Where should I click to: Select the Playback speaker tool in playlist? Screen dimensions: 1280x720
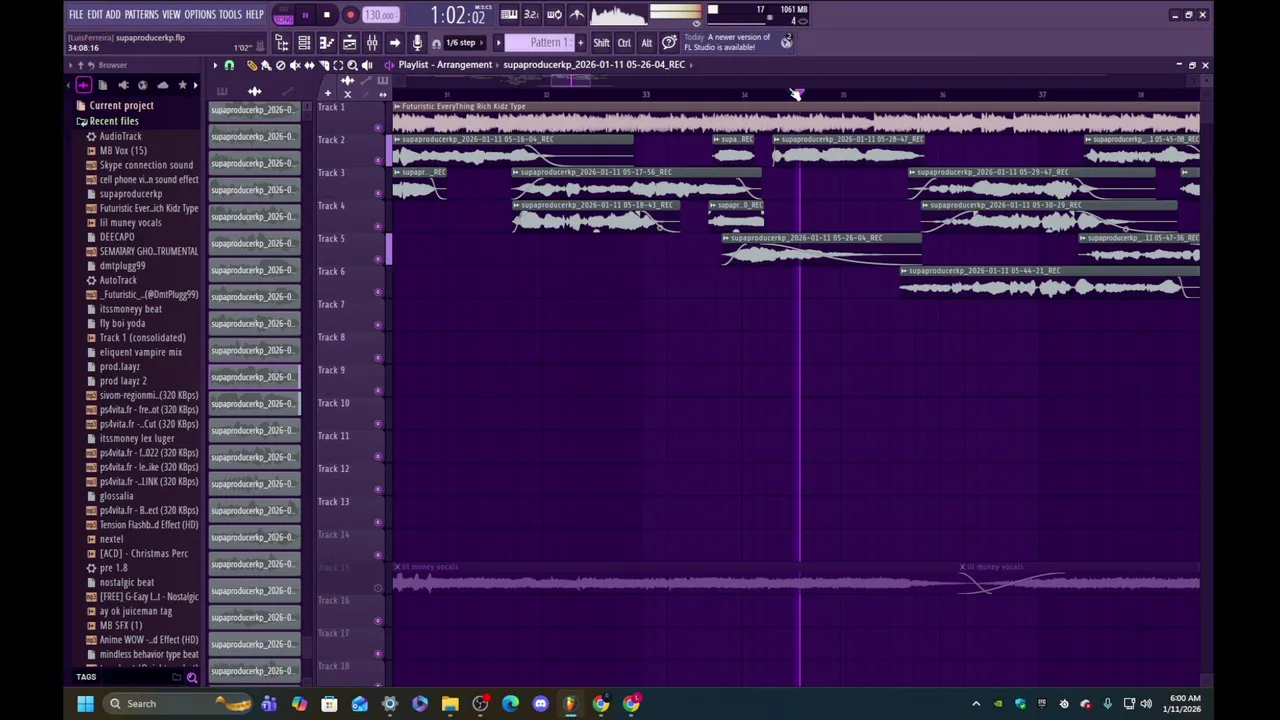[367, 65]
